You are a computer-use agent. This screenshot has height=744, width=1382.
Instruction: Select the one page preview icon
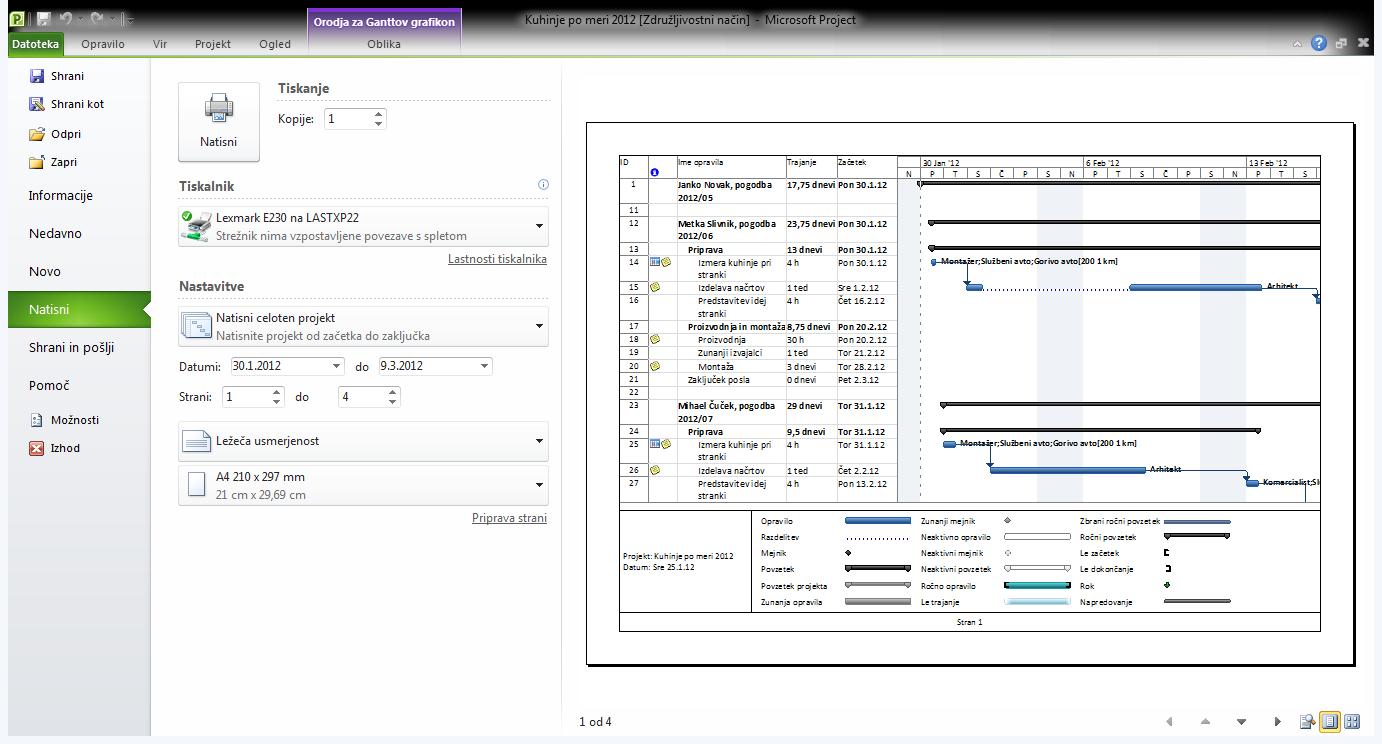click(x=1329, y=722)
